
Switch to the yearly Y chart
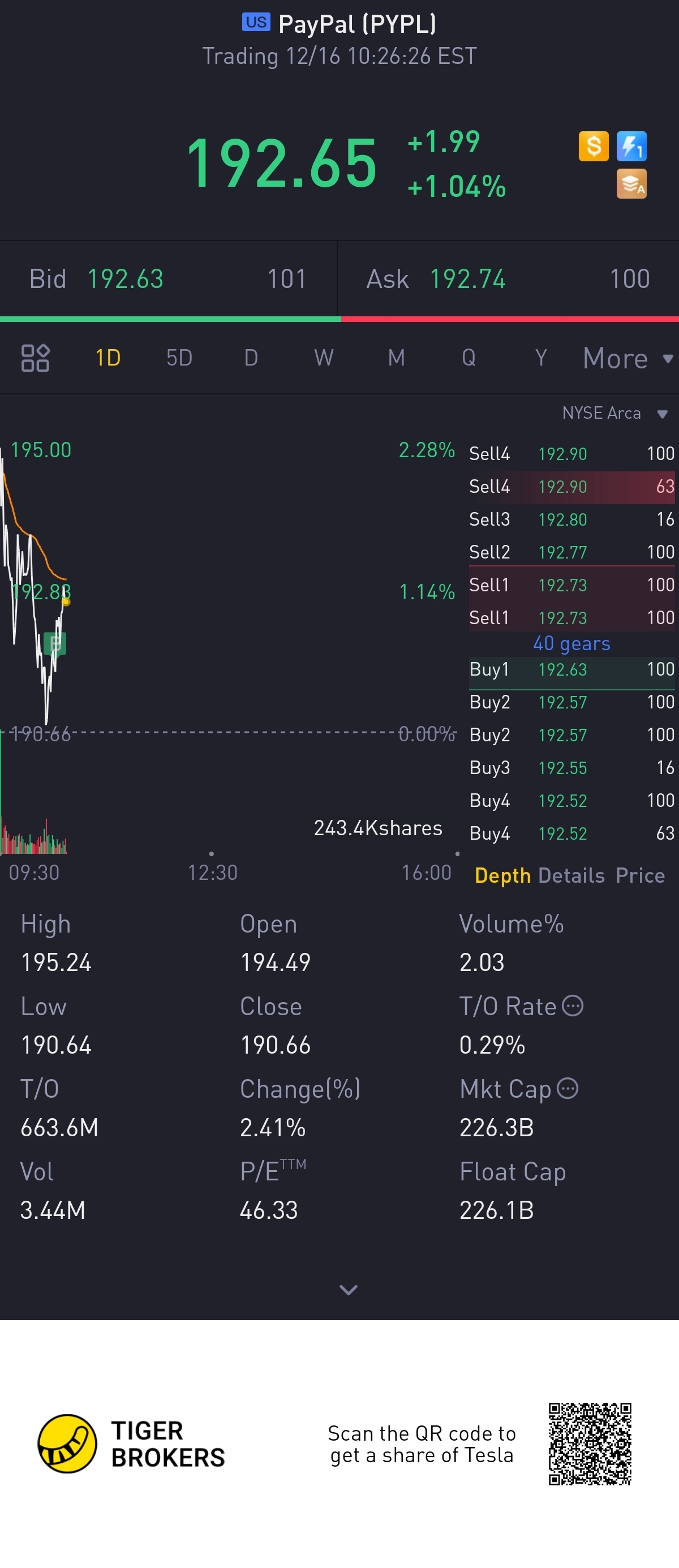pyautogui.click(x=541, y=358)
